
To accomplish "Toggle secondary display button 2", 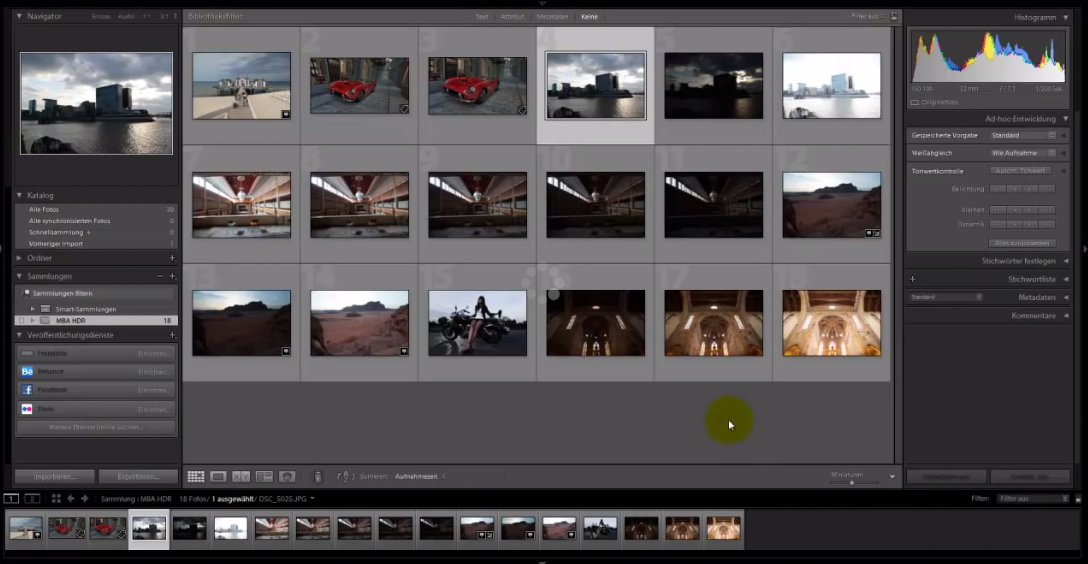I will [x=32, y=498].
